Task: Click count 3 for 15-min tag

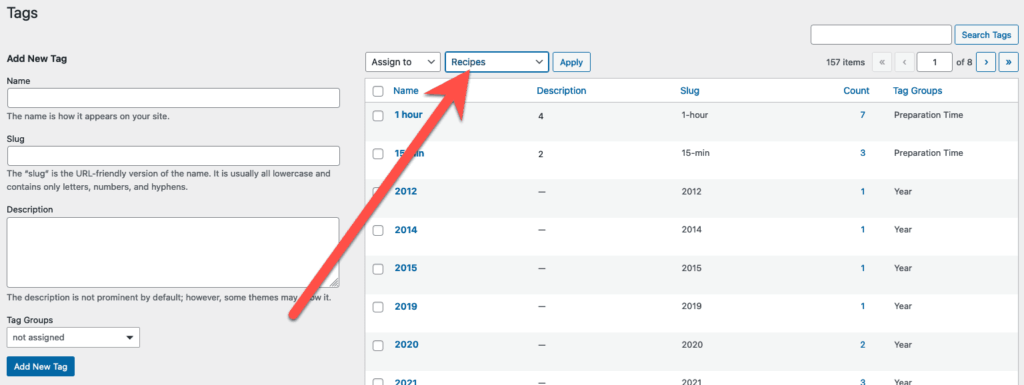Action: point(863,153)
